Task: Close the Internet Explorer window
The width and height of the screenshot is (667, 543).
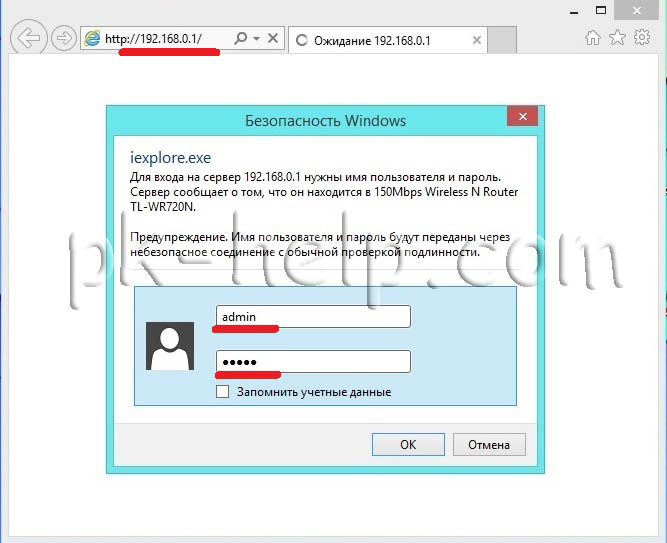Action: point(637,10)
